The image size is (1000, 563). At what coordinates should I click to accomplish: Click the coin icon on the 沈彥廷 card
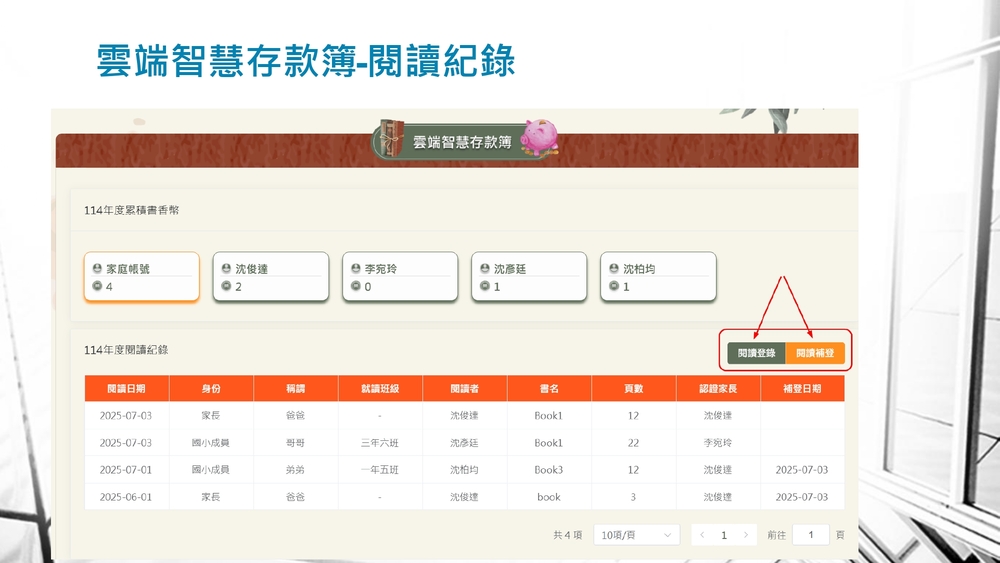pos(485,287)
